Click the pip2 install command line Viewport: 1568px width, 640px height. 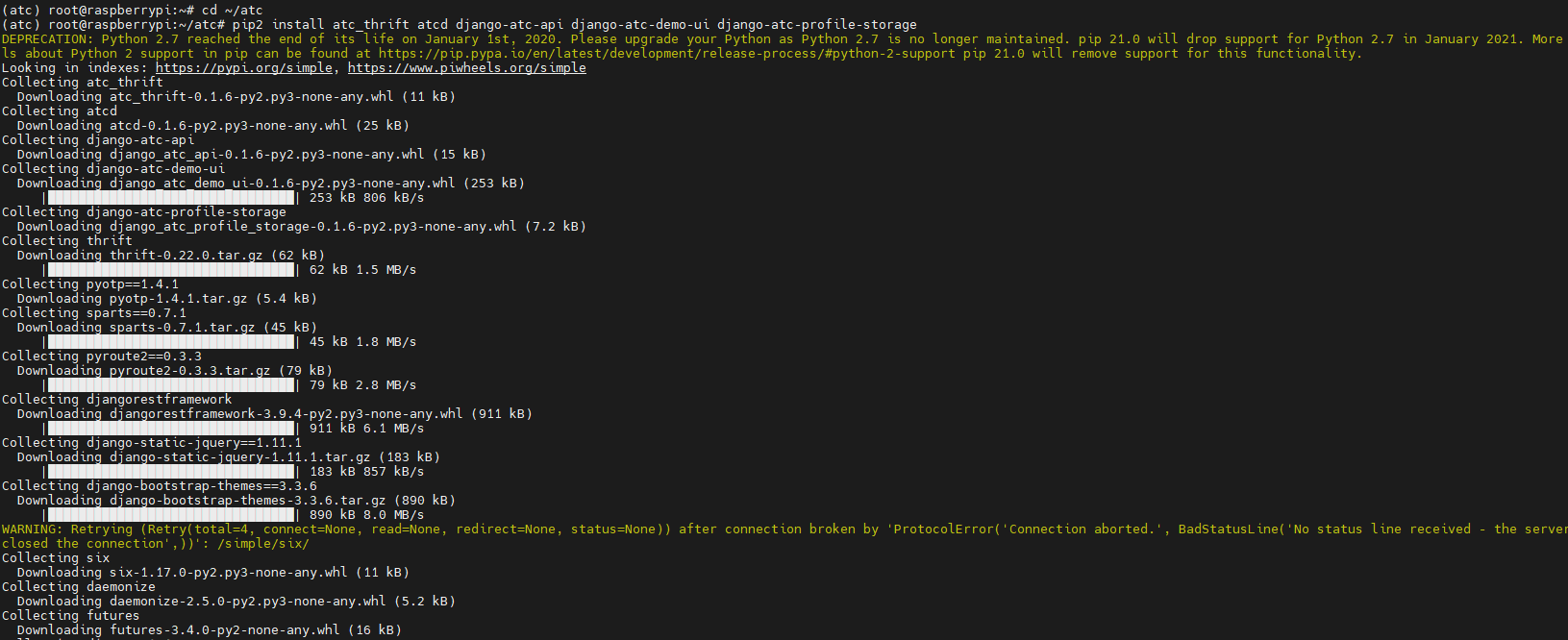tap(574, 25)
